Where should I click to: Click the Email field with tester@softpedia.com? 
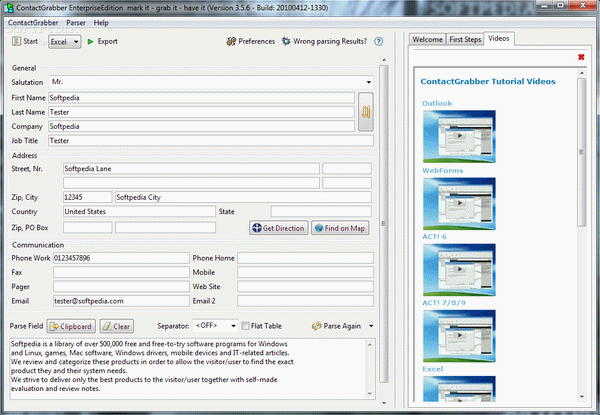tap(121, 301)
